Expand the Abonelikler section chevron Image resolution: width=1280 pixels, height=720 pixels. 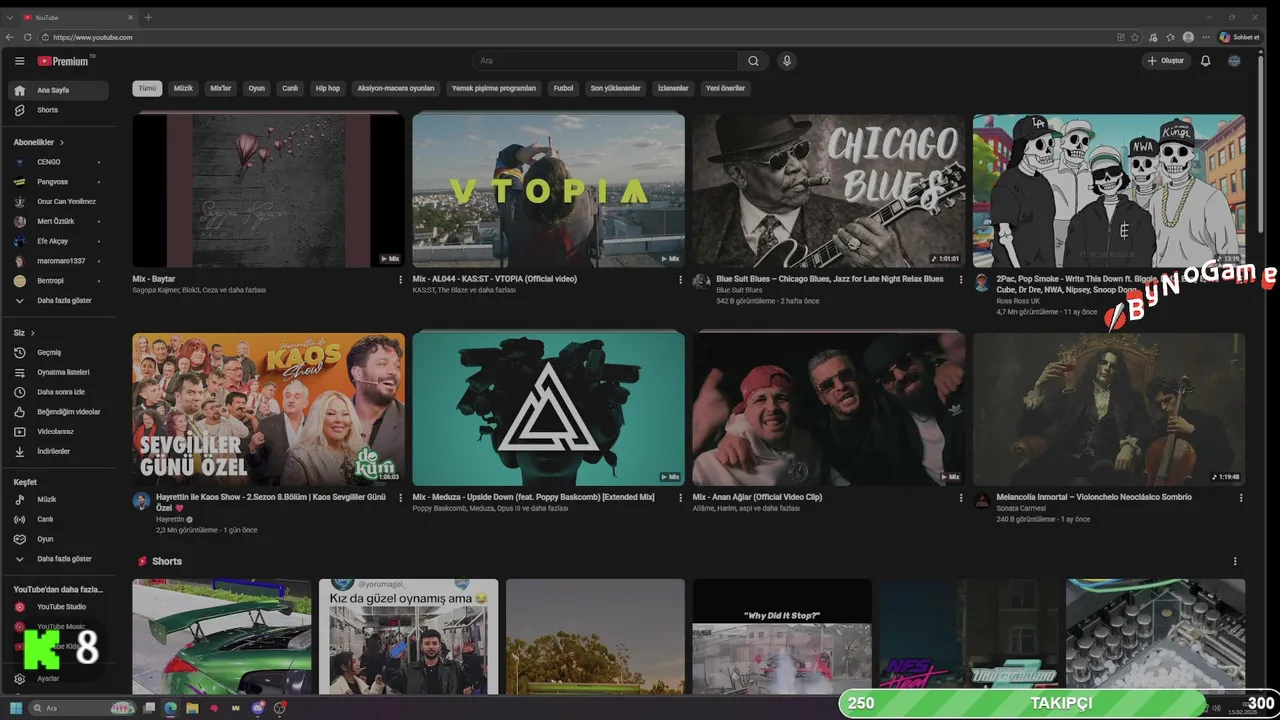[x=62, y=143]
